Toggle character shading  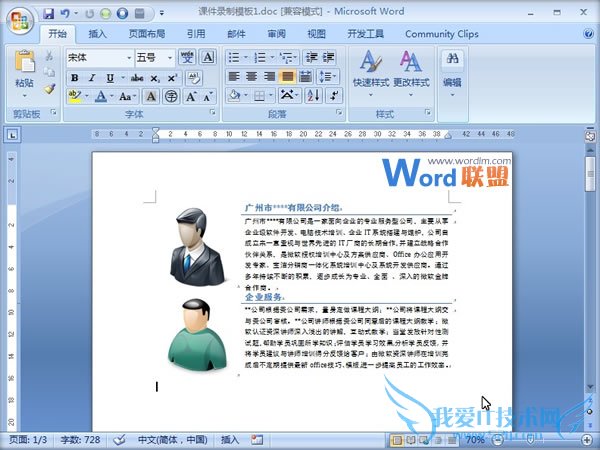tap(151, 96)
